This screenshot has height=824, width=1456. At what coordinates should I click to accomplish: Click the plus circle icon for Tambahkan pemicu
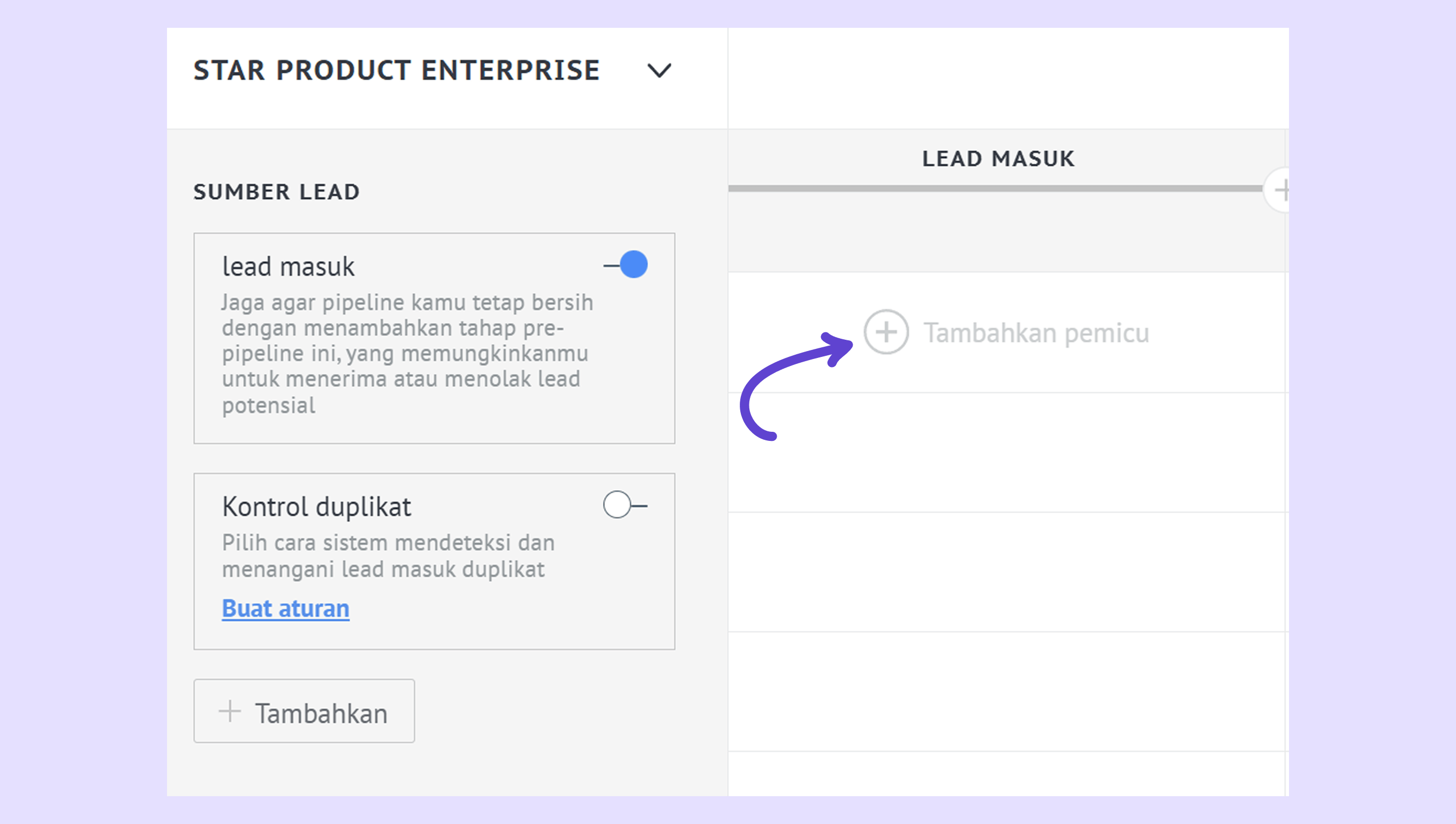[x=886, y=332]
